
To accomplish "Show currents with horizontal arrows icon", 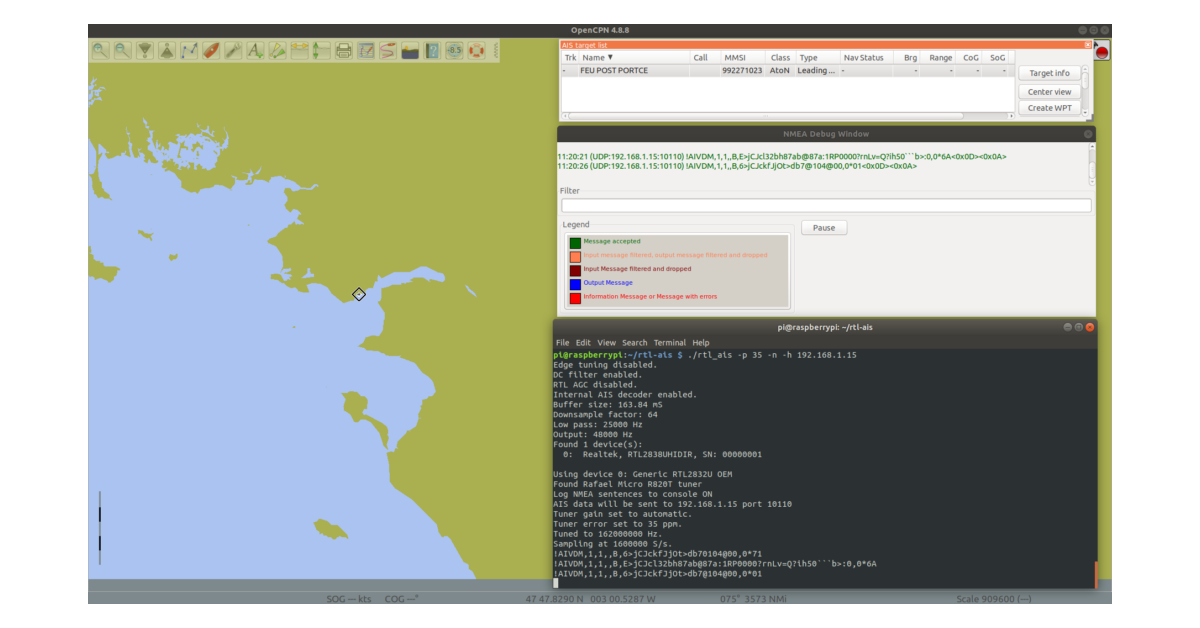I will point(299,50).
